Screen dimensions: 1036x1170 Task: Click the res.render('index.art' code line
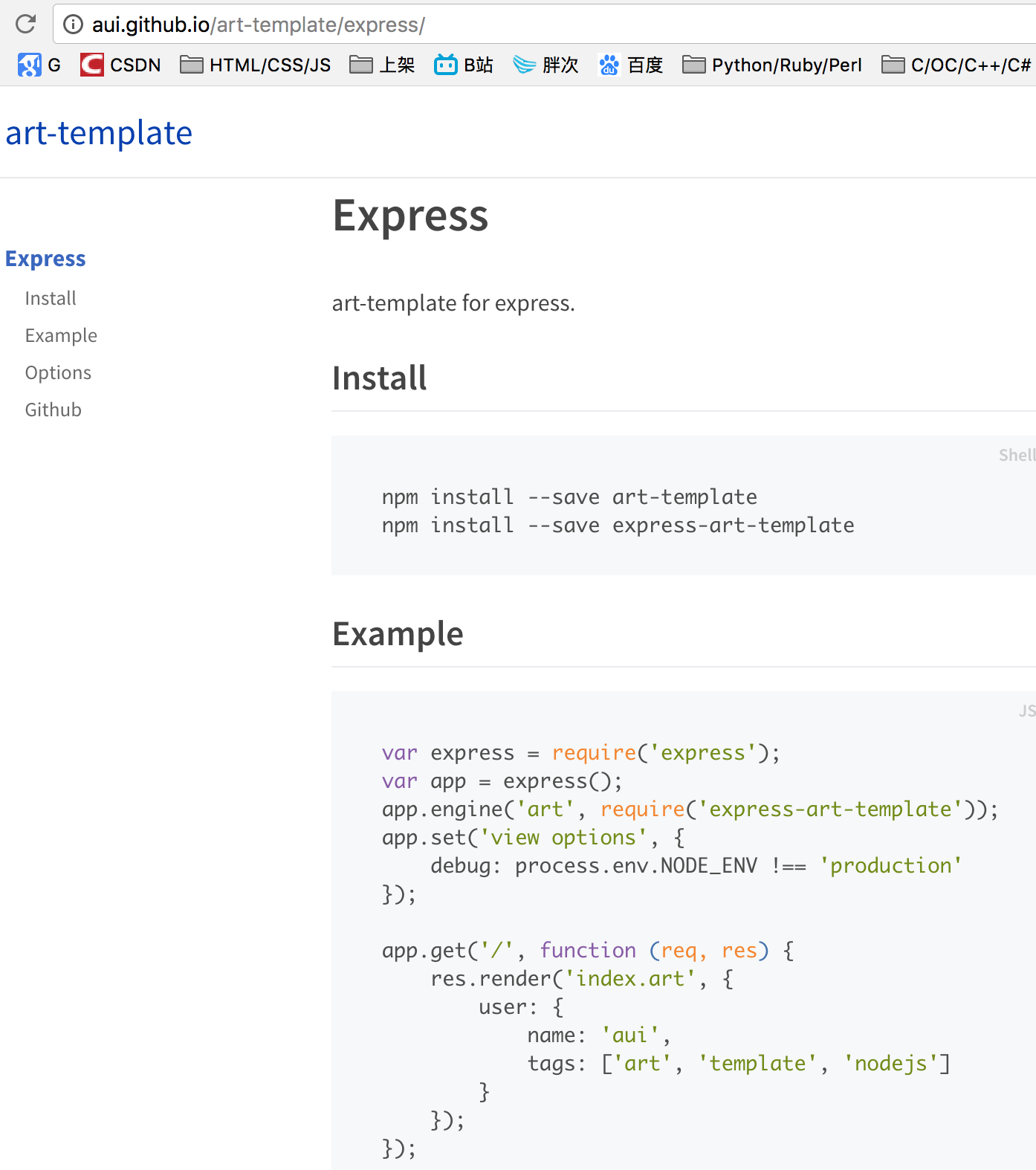582,978
